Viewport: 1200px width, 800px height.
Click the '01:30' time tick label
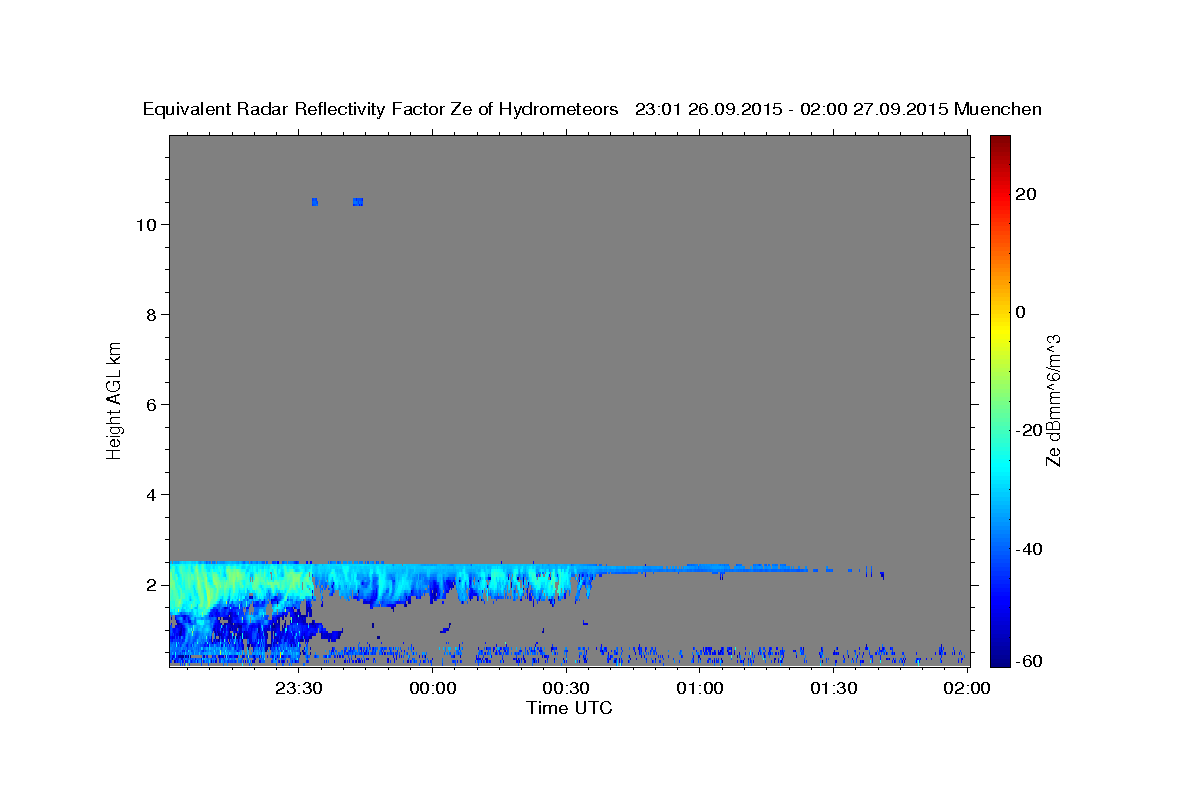coord(833,688)
